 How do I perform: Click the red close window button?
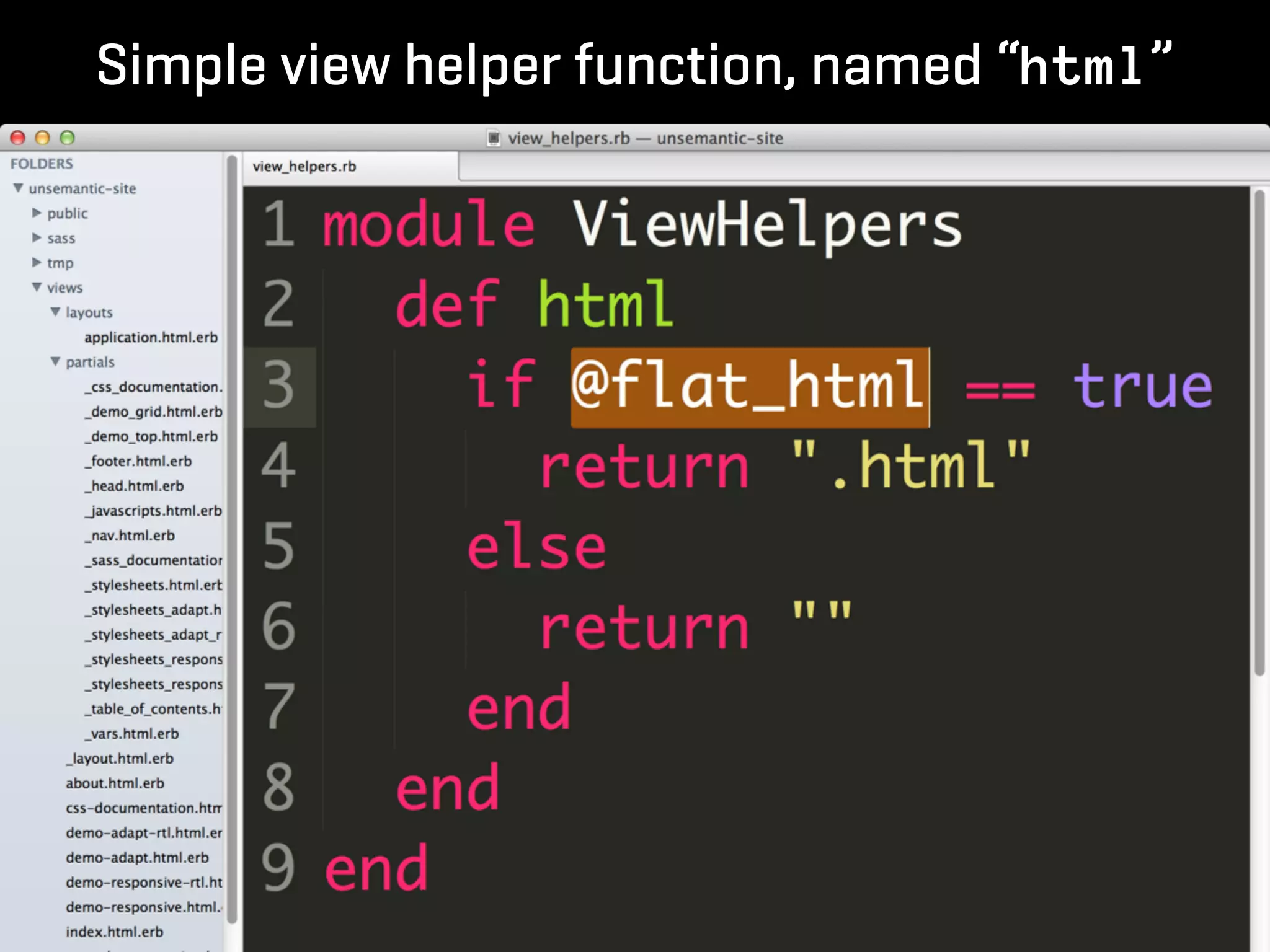point(18,138)
